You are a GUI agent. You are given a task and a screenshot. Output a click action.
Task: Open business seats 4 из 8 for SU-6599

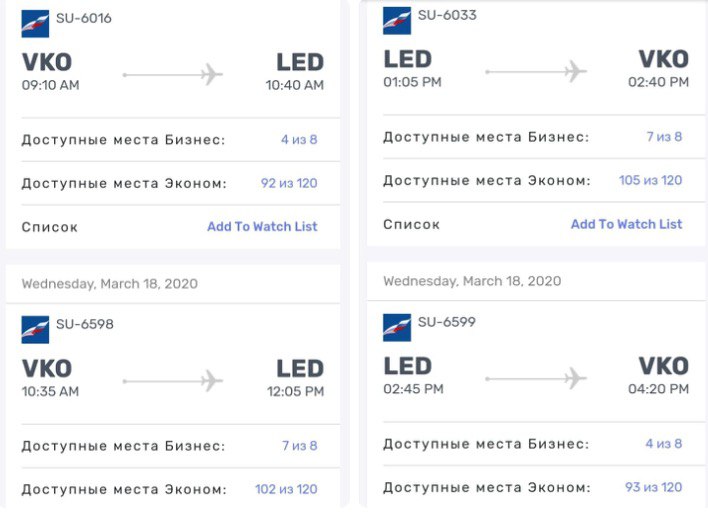663,444
